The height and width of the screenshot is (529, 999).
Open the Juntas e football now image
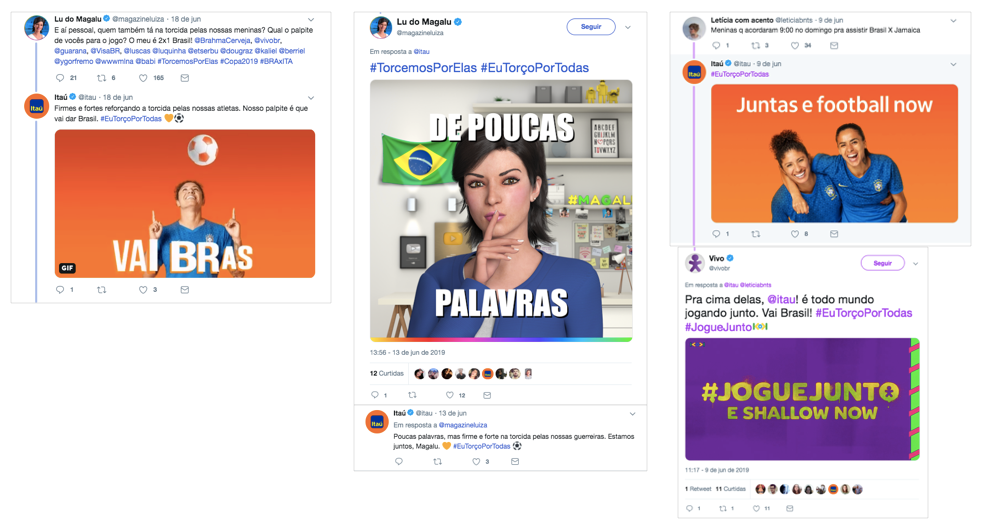834,154
